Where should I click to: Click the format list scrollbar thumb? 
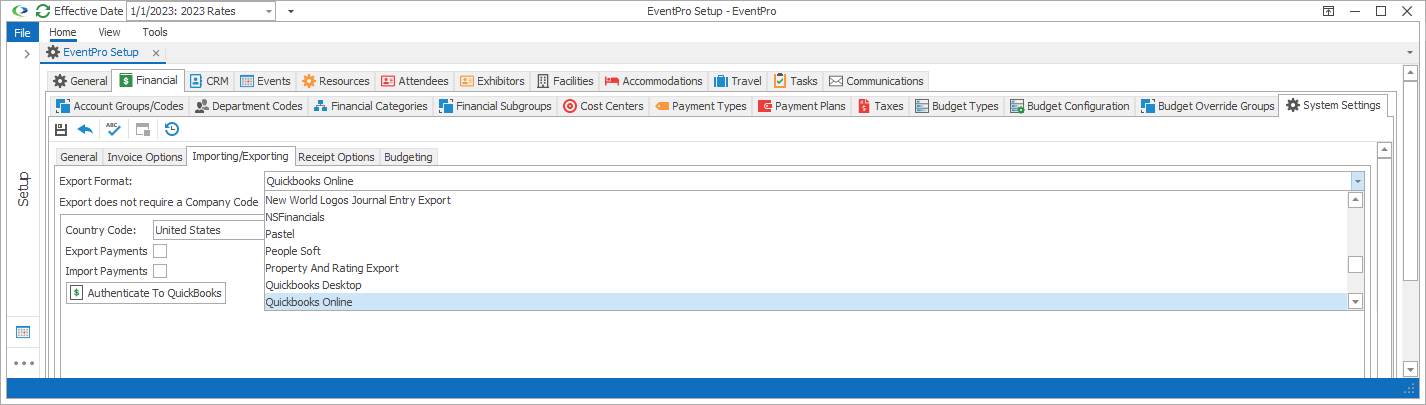1356,265
